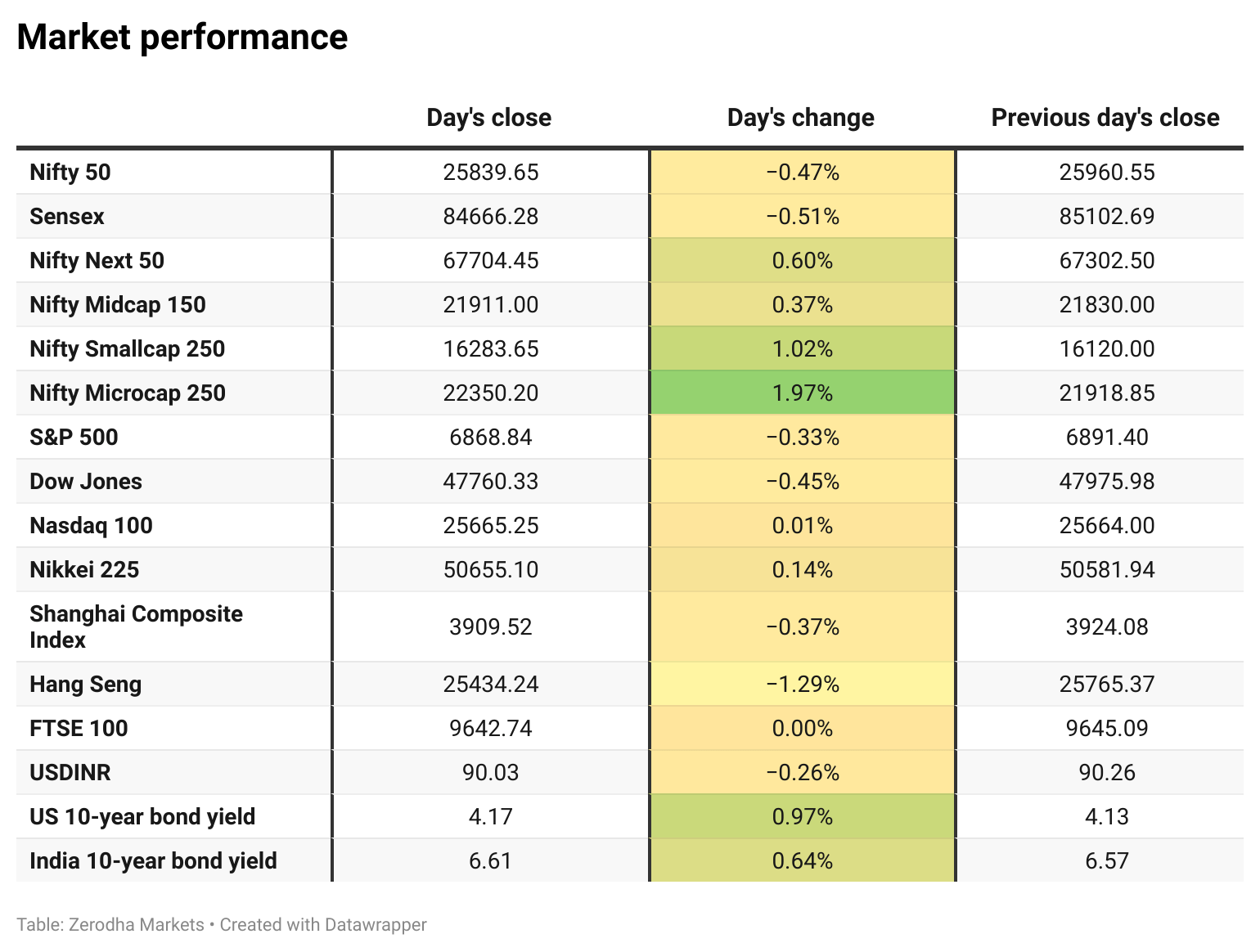Select the Nikkei 225 row label

(x=84, y=570)
